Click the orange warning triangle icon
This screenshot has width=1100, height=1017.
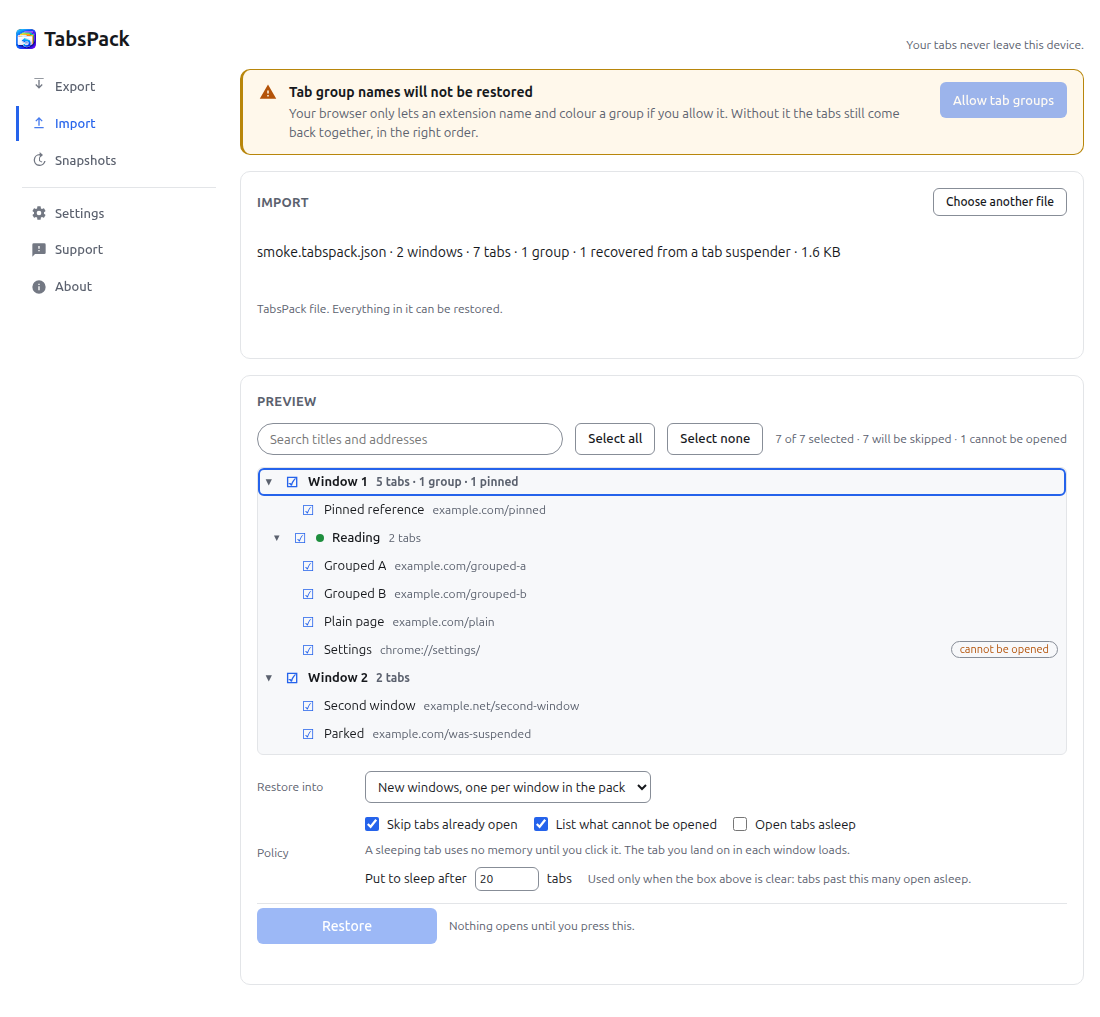[x=268, y=92]
